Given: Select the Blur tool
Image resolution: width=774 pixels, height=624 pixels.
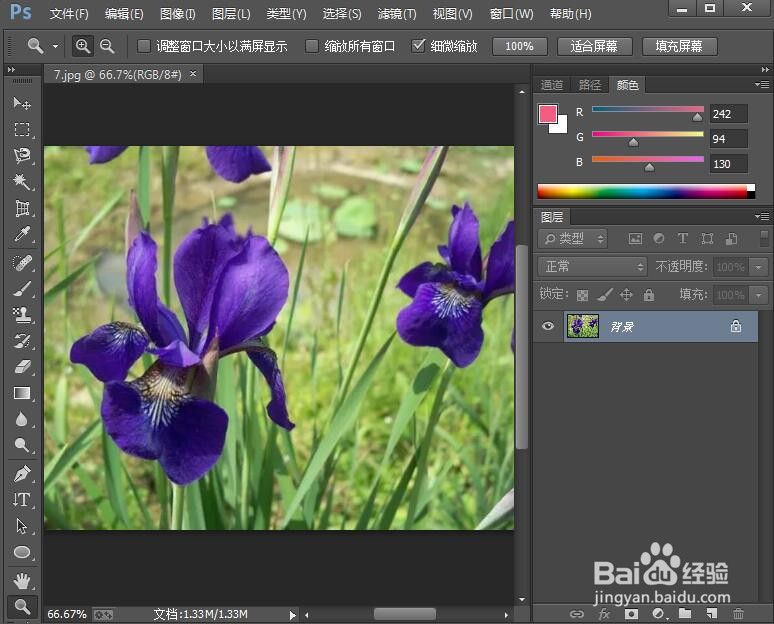Looking at the screenshot, I should point(22,419).
